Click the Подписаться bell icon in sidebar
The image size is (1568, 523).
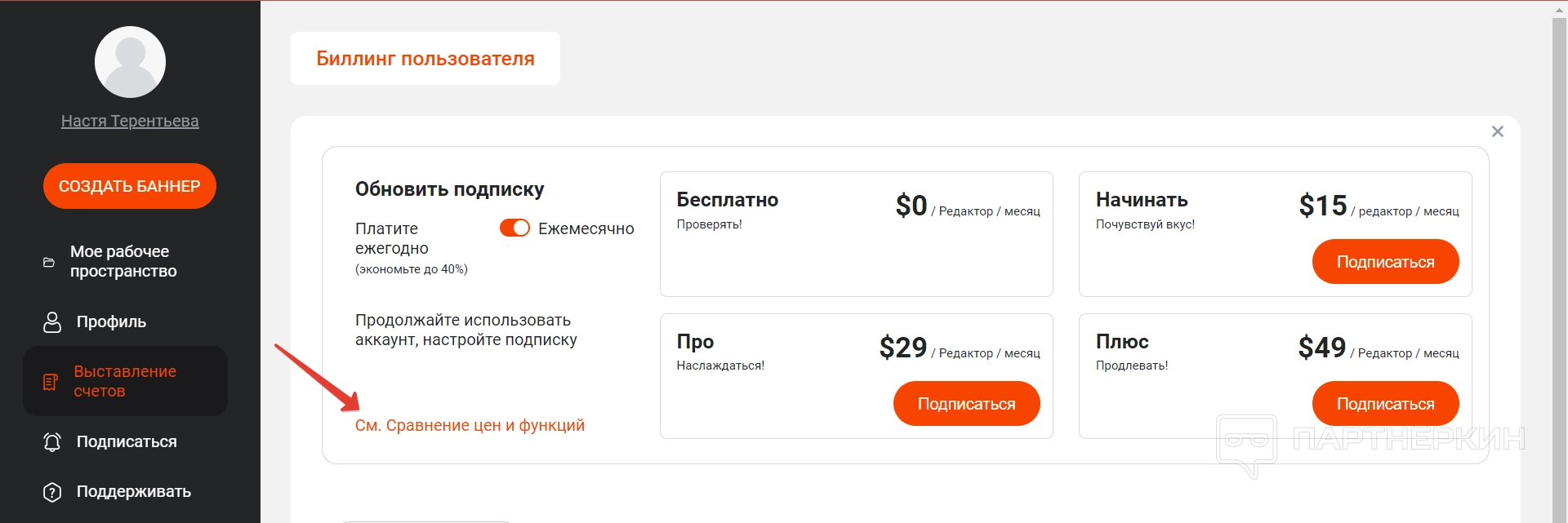pos(52,442)
